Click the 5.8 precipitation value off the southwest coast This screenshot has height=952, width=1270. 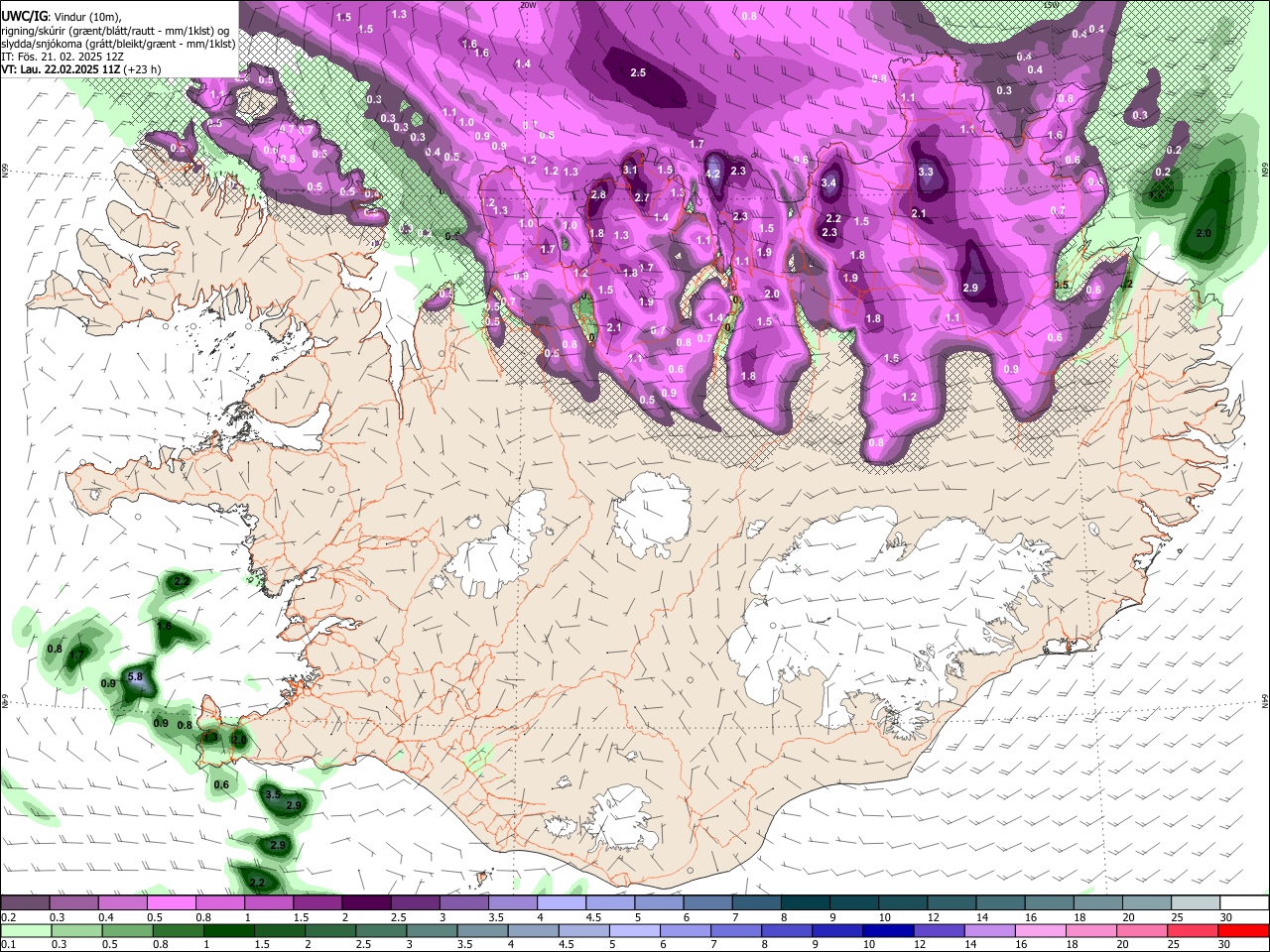click(x=136, y=677)
